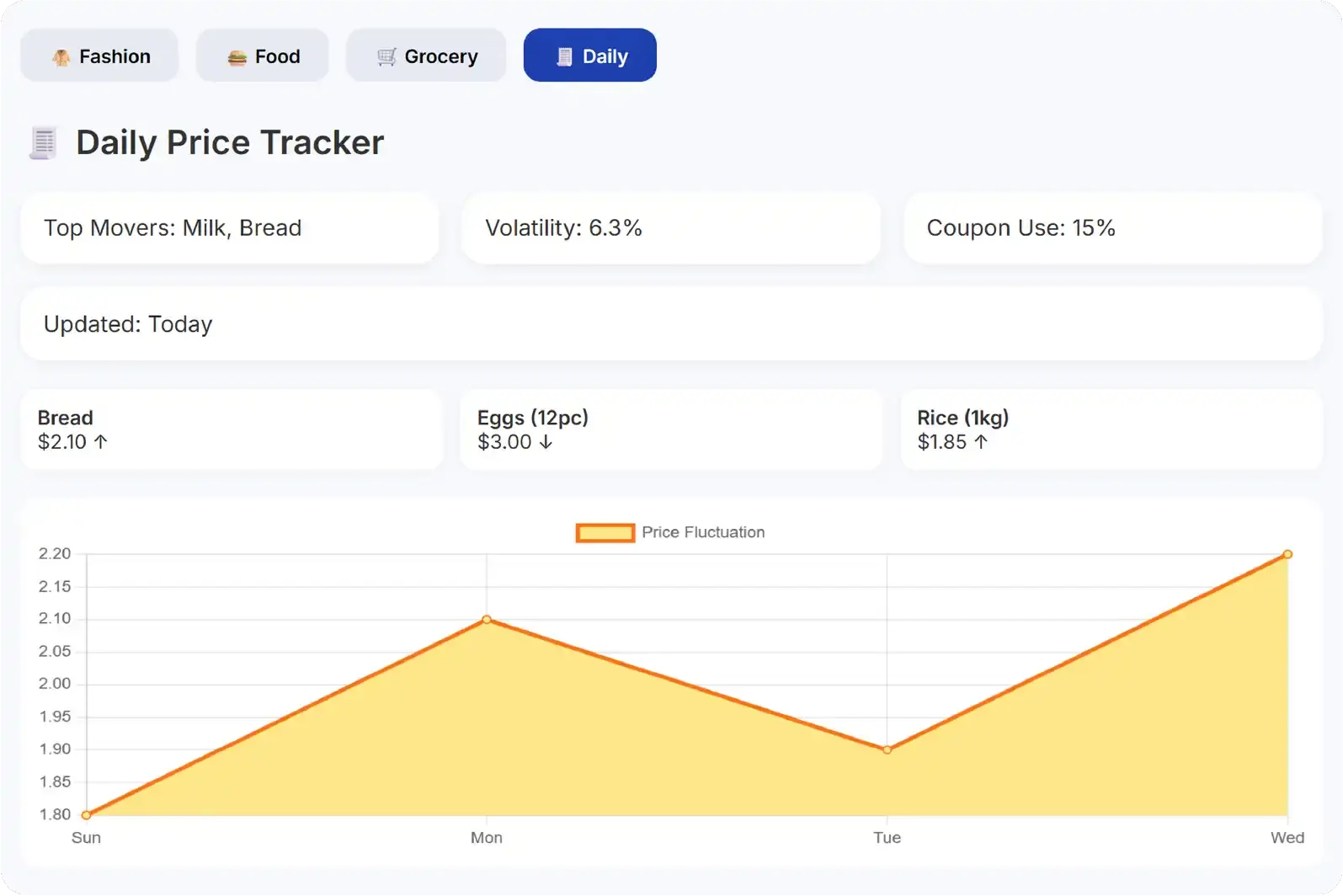Click the shirt icon in Fashion tab
The image size is (1343, 896).
61,57
